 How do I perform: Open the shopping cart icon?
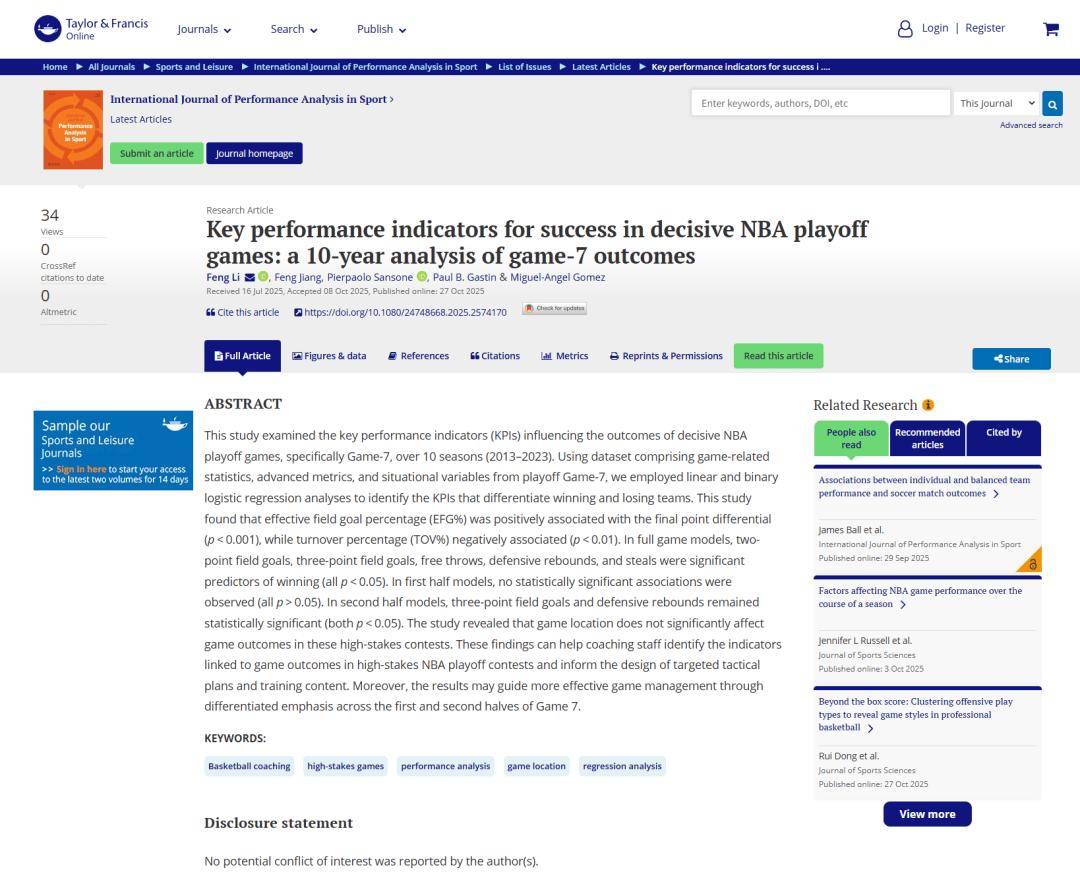click(1050, 29)
